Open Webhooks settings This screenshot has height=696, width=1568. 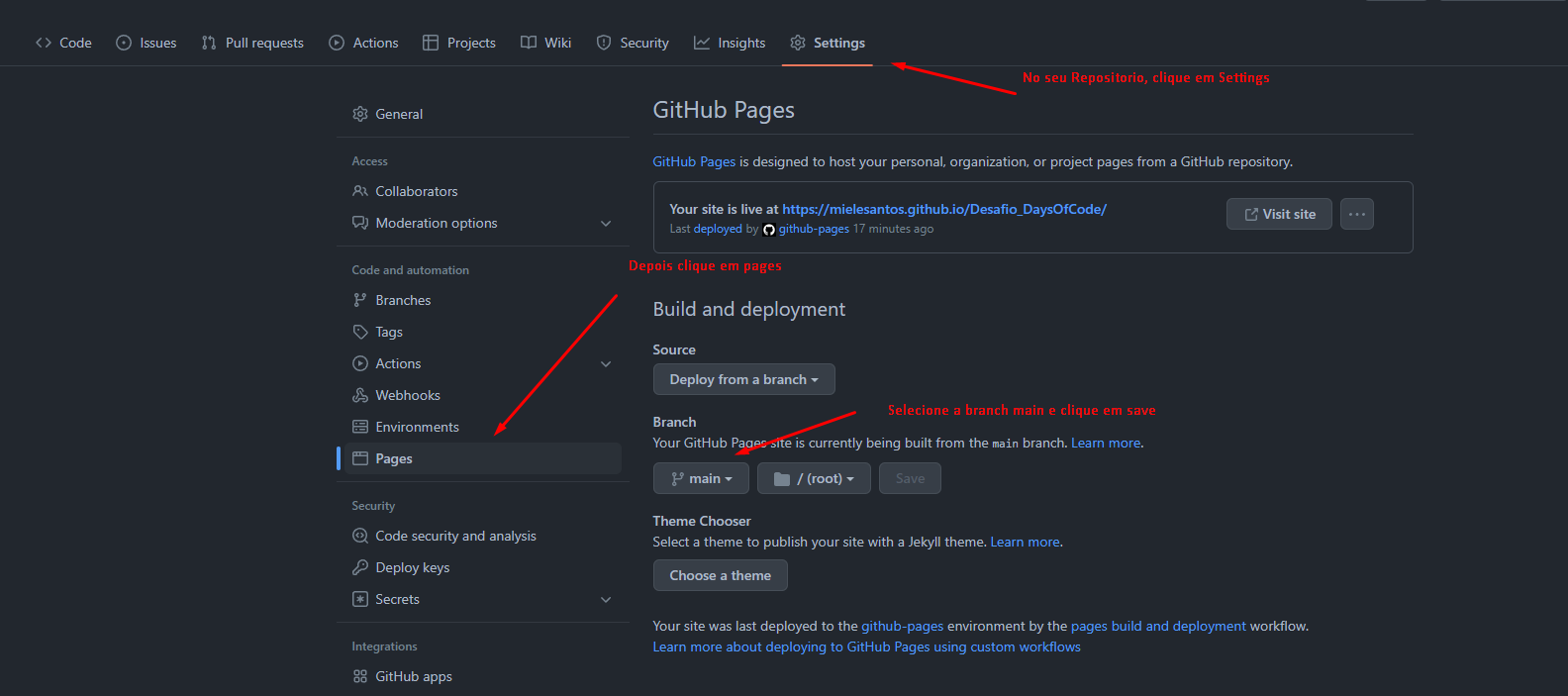tap(483, 395)
